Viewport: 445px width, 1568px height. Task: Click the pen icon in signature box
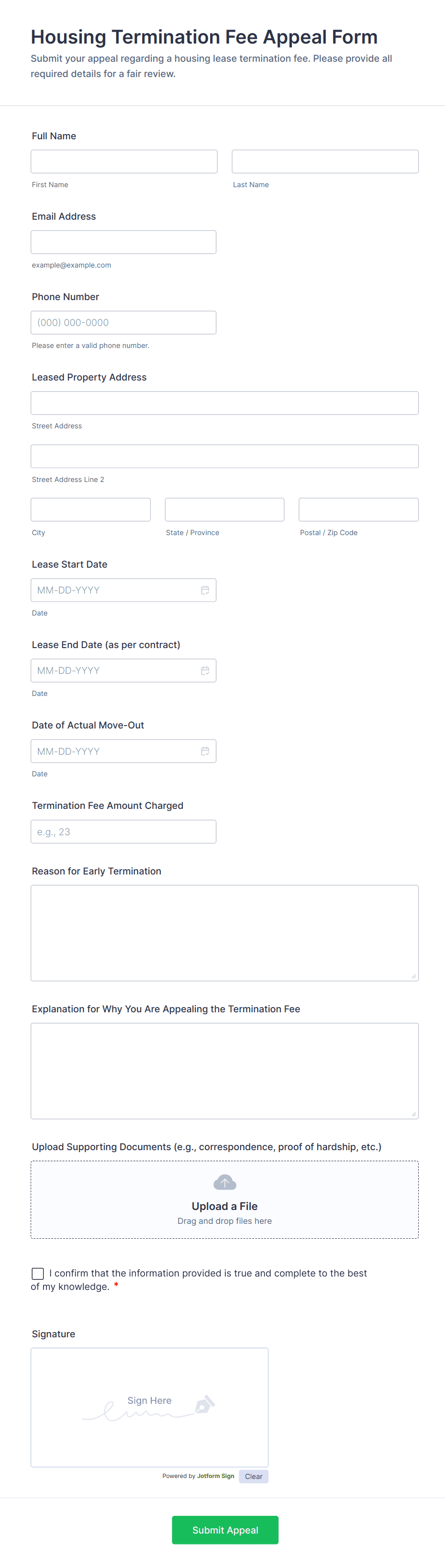[204, 1404]
